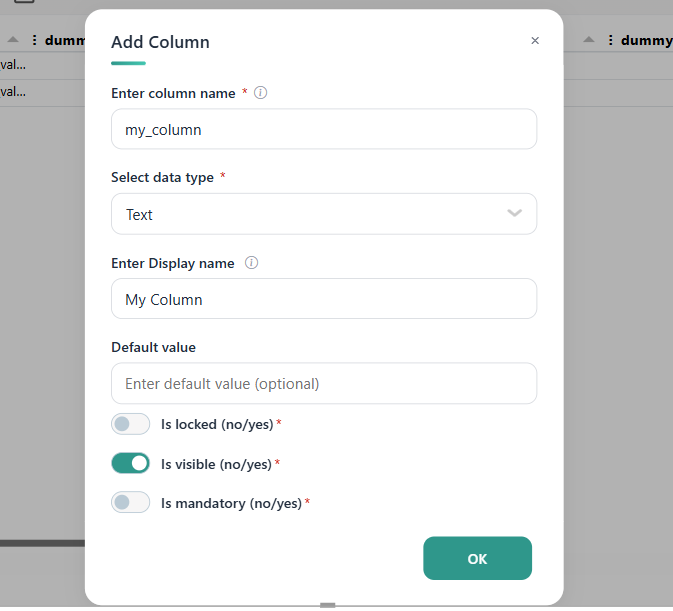The height and width of the screenshot is (611, 673).
Task: Click into the column name field
Action: [x=324, y=129]
